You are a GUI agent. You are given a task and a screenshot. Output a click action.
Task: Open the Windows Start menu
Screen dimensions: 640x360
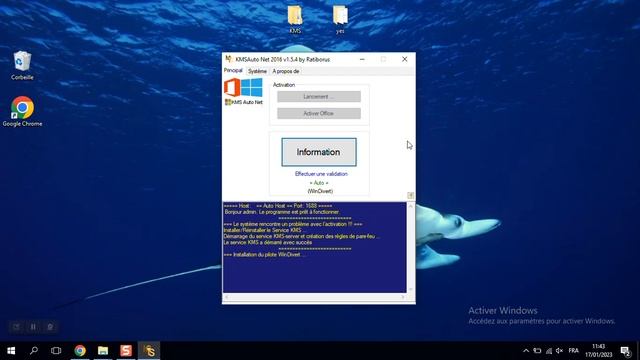pyautogui.click(x=11, y=351)
